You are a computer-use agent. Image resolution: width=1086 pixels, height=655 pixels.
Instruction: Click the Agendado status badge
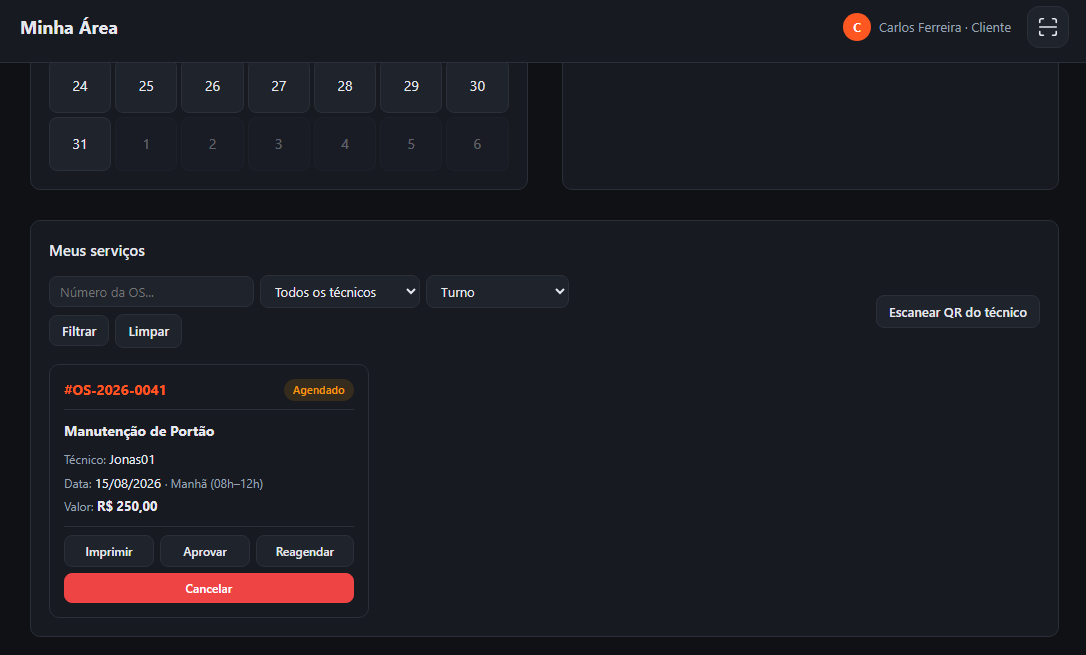tap(319, 390)
